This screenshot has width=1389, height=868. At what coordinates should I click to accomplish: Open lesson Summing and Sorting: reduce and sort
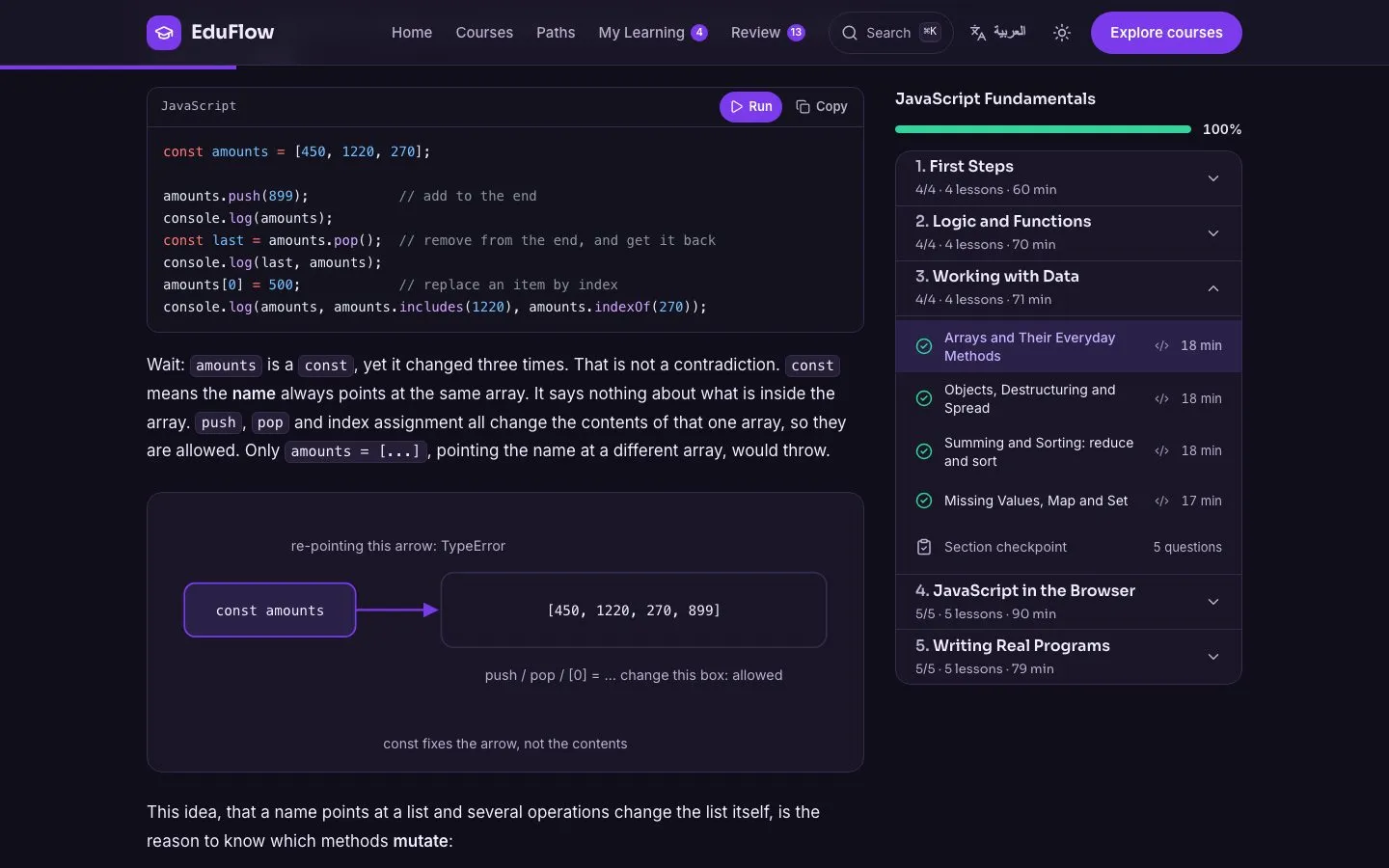[1069, 451]
